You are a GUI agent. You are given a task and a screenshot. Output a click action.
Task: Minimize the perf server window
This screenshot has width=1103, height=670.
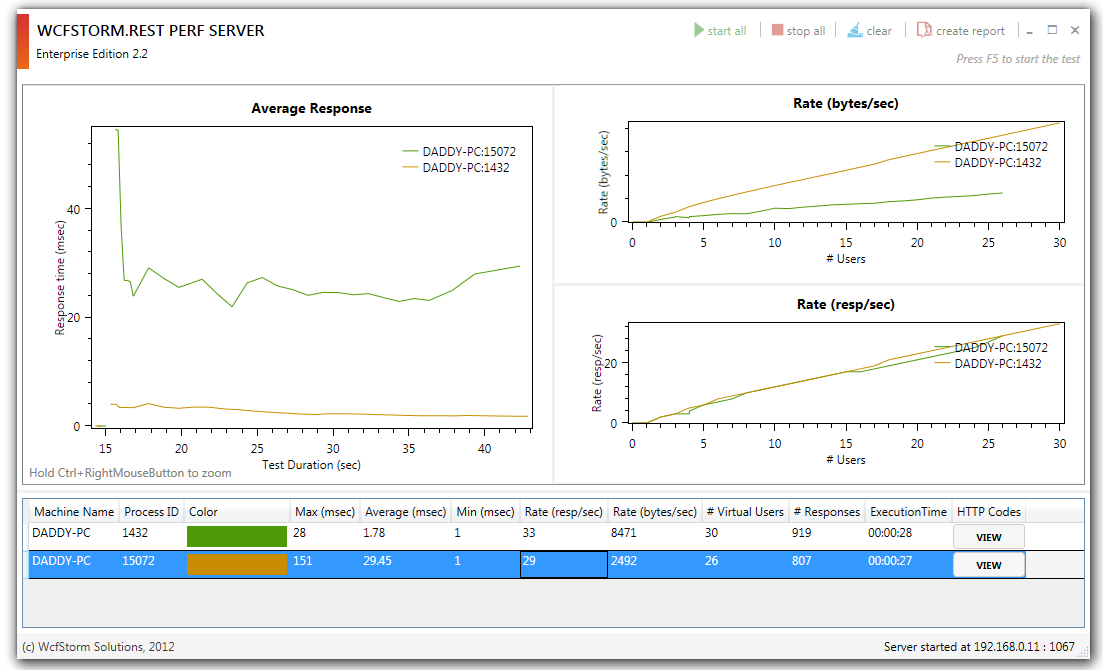click(x=1030, y=31)
